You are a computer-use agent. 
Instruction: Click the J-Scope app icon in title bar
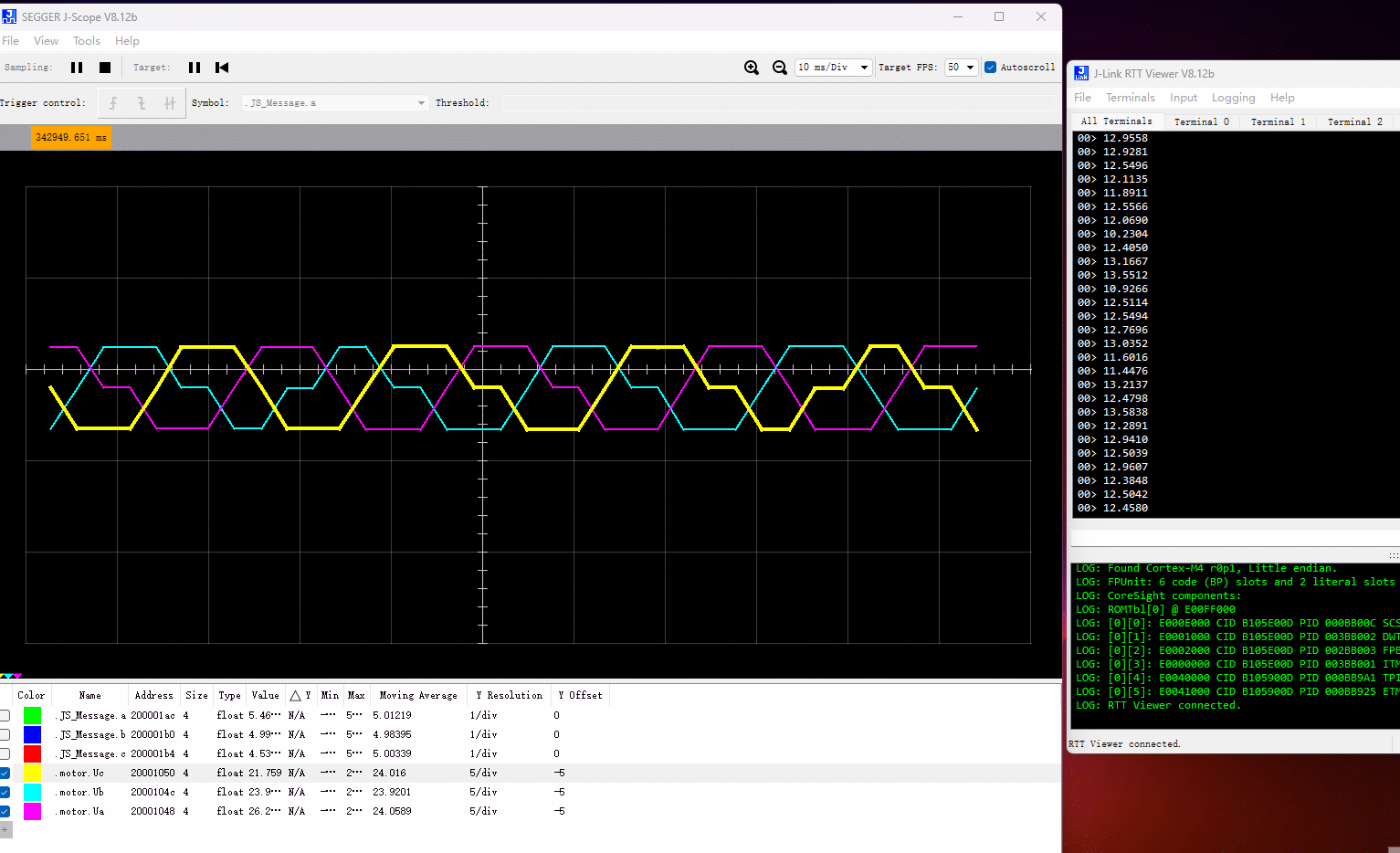9,16
